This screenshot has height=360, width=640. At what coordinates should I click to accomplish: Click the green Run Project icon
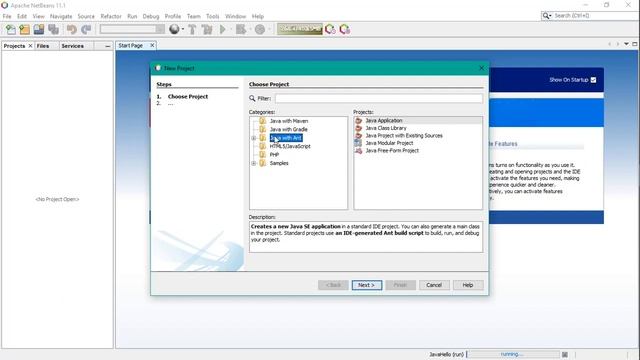pyautogui.click(x=223, y=29)
